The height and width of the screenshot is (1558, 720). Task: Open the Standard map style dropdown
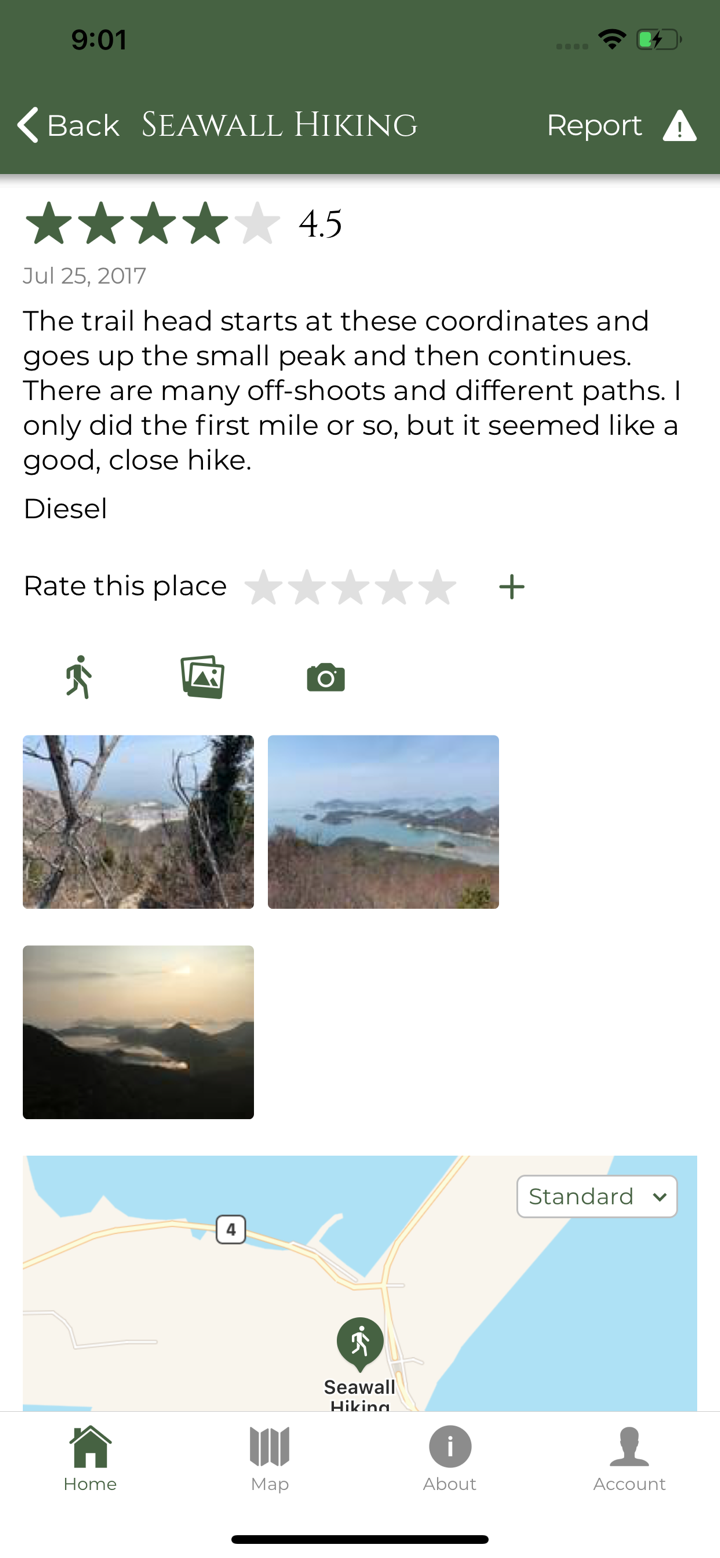(x=596, y=1196)
